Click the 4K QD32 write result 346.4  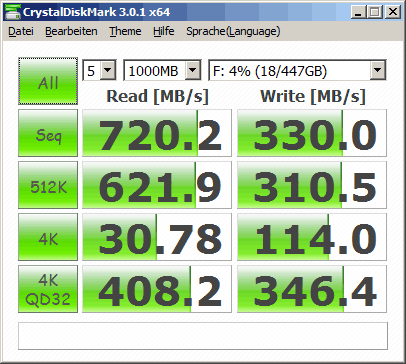coord(312,289)
